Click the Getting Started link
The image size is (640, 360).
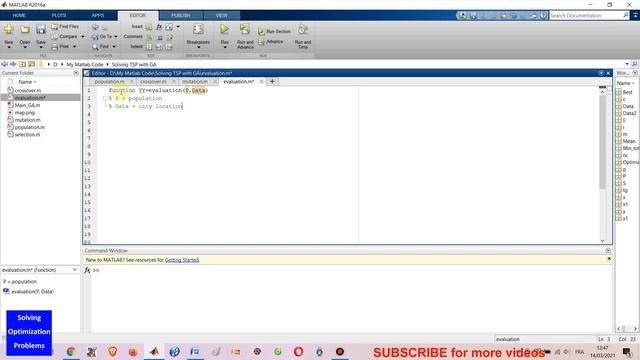click(182, 260)
